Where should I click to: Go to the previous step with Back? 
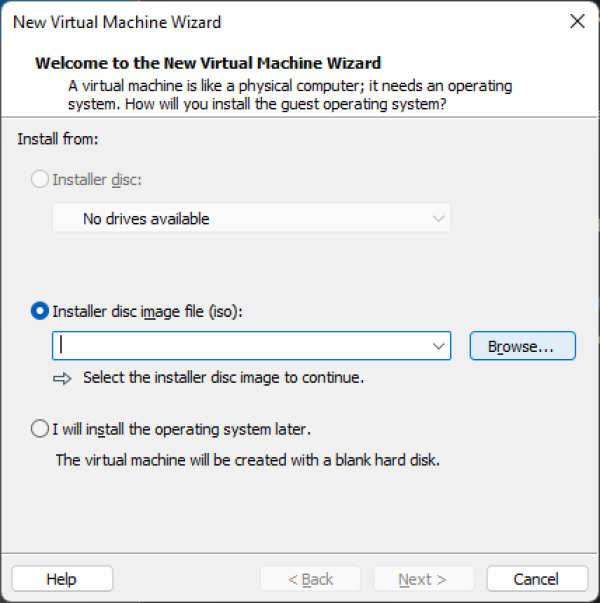[311, 579]
